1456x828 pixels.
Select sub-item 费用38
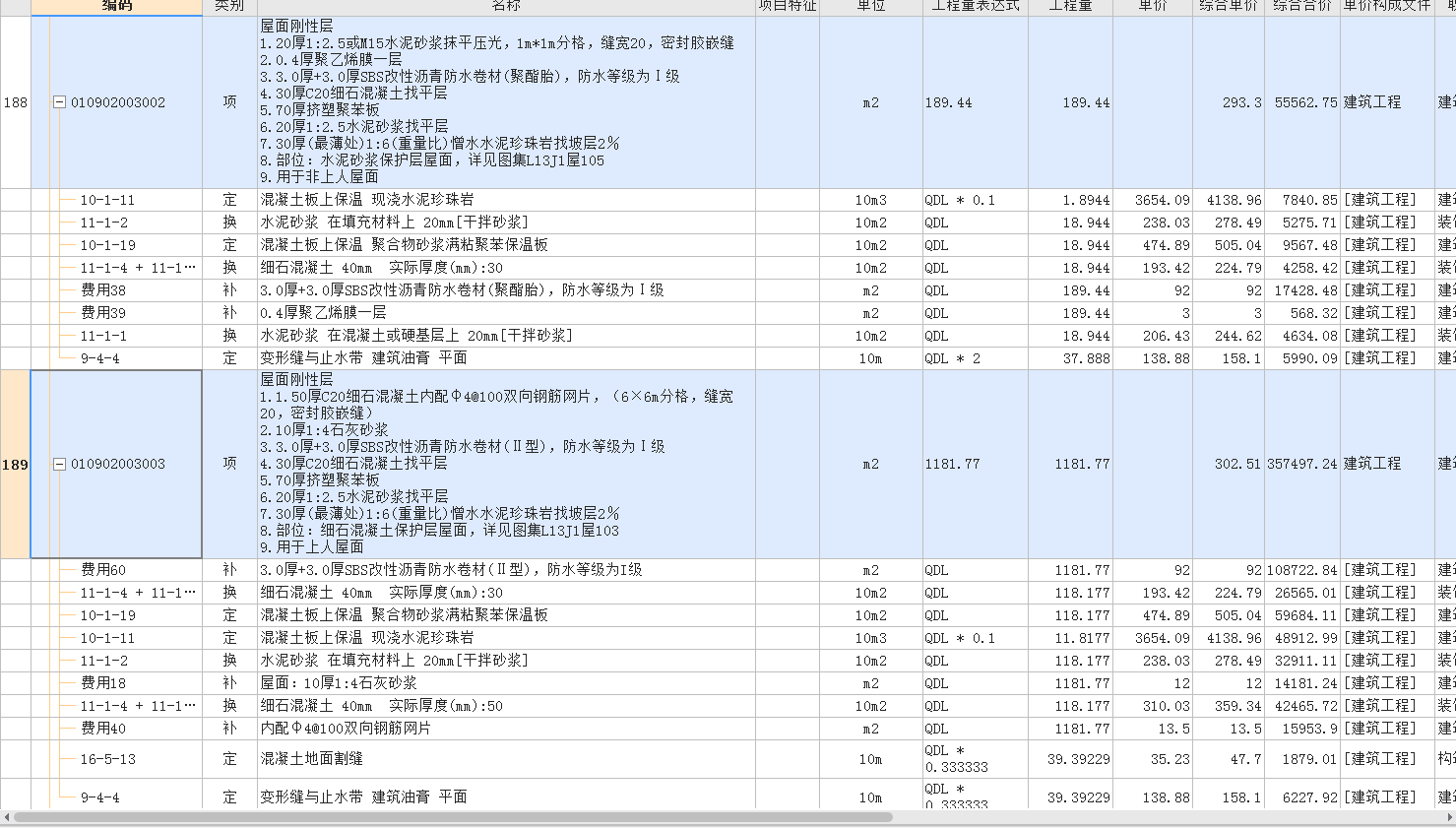(x=103, y=290)
